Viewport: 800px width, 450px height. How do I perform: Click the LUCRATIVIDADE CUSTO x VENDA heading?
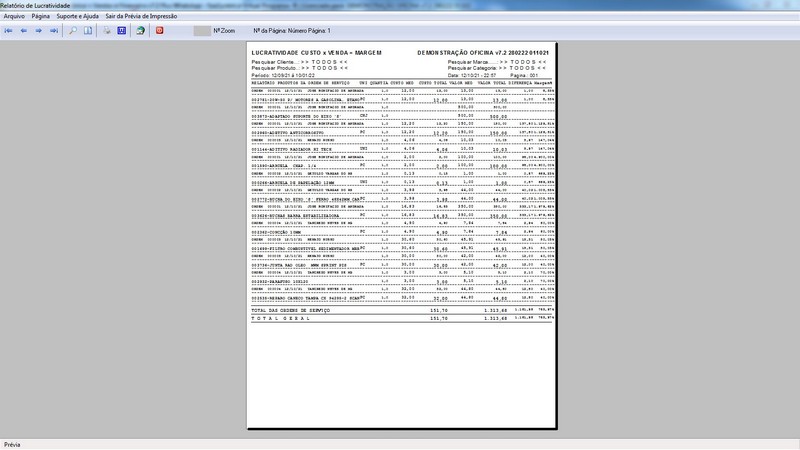316,53
